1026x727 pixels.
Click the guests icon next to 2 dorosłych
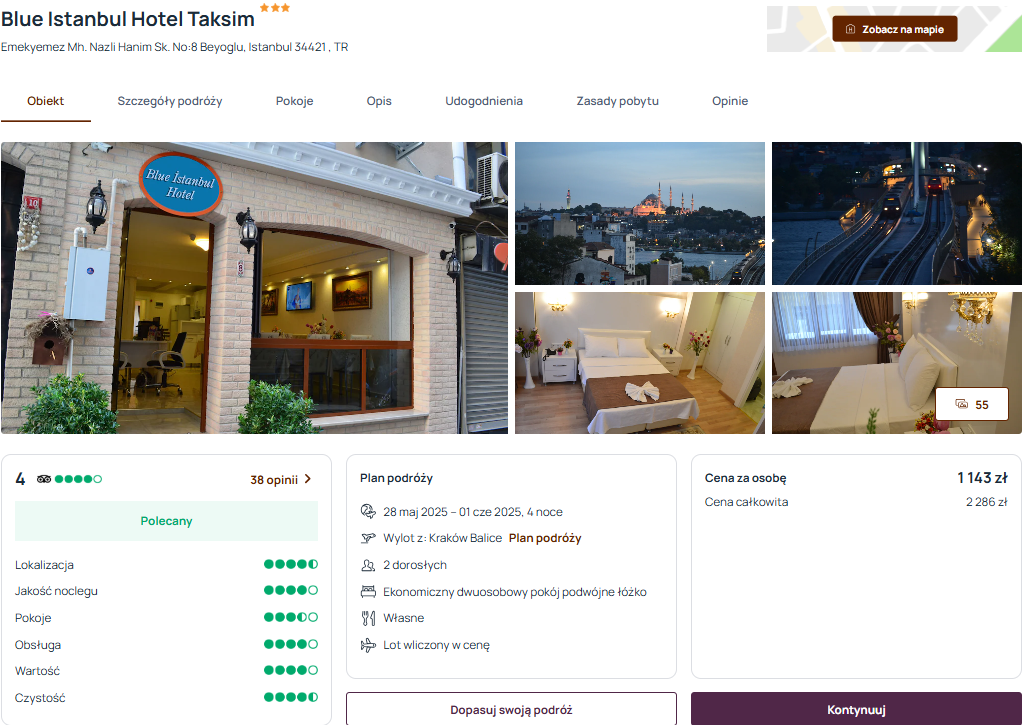pos(368,565)
